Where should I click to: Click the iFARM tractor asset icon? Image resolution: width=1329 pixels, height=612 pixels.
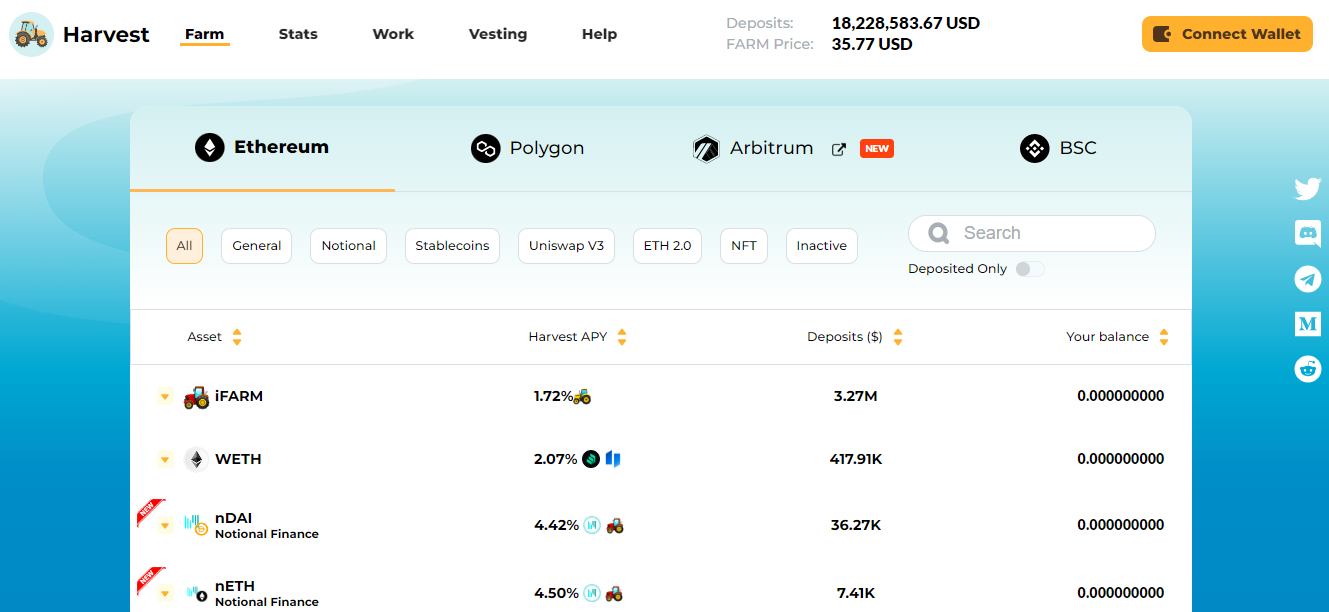(196, 397)
